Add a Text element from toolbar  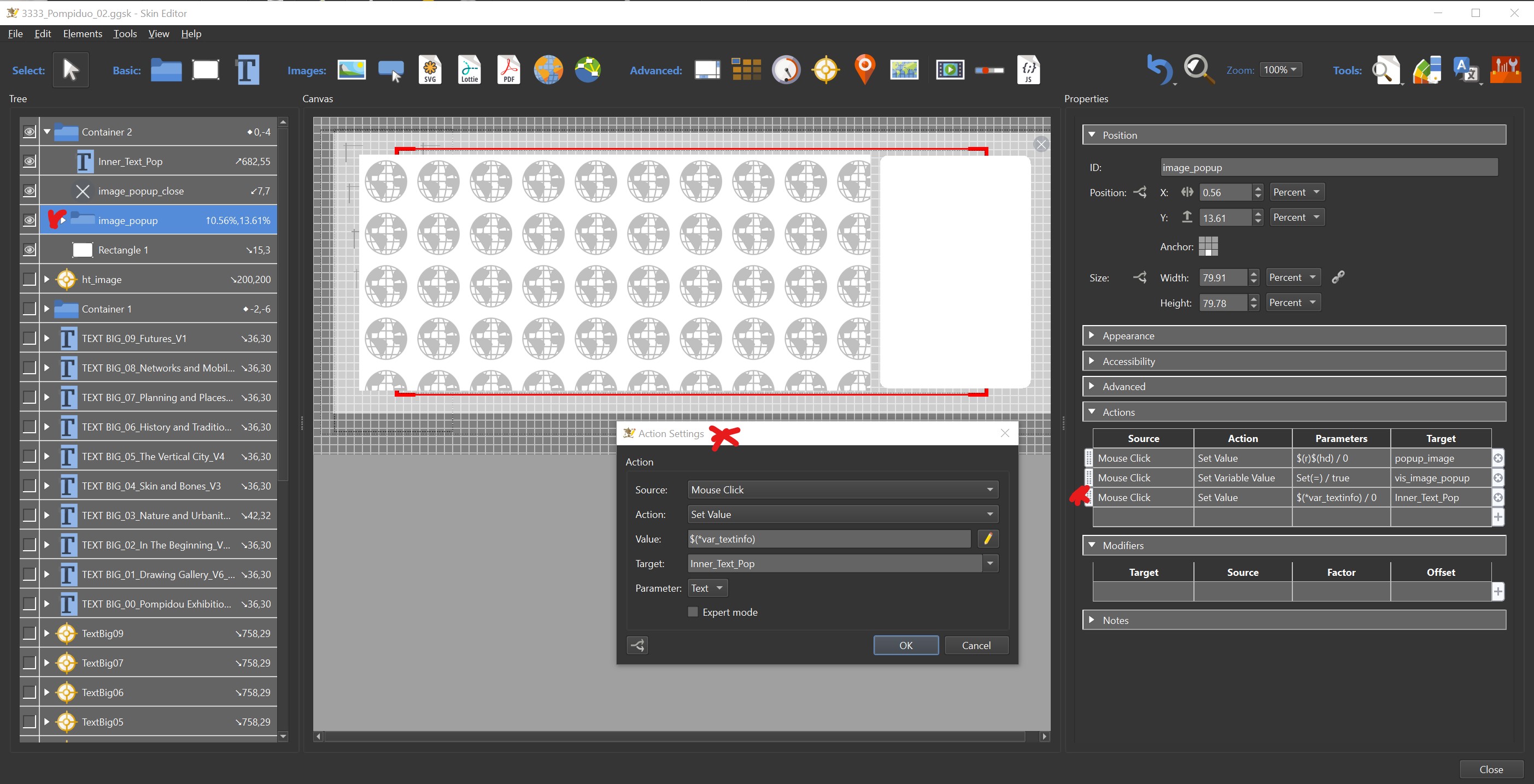[248, 69]
